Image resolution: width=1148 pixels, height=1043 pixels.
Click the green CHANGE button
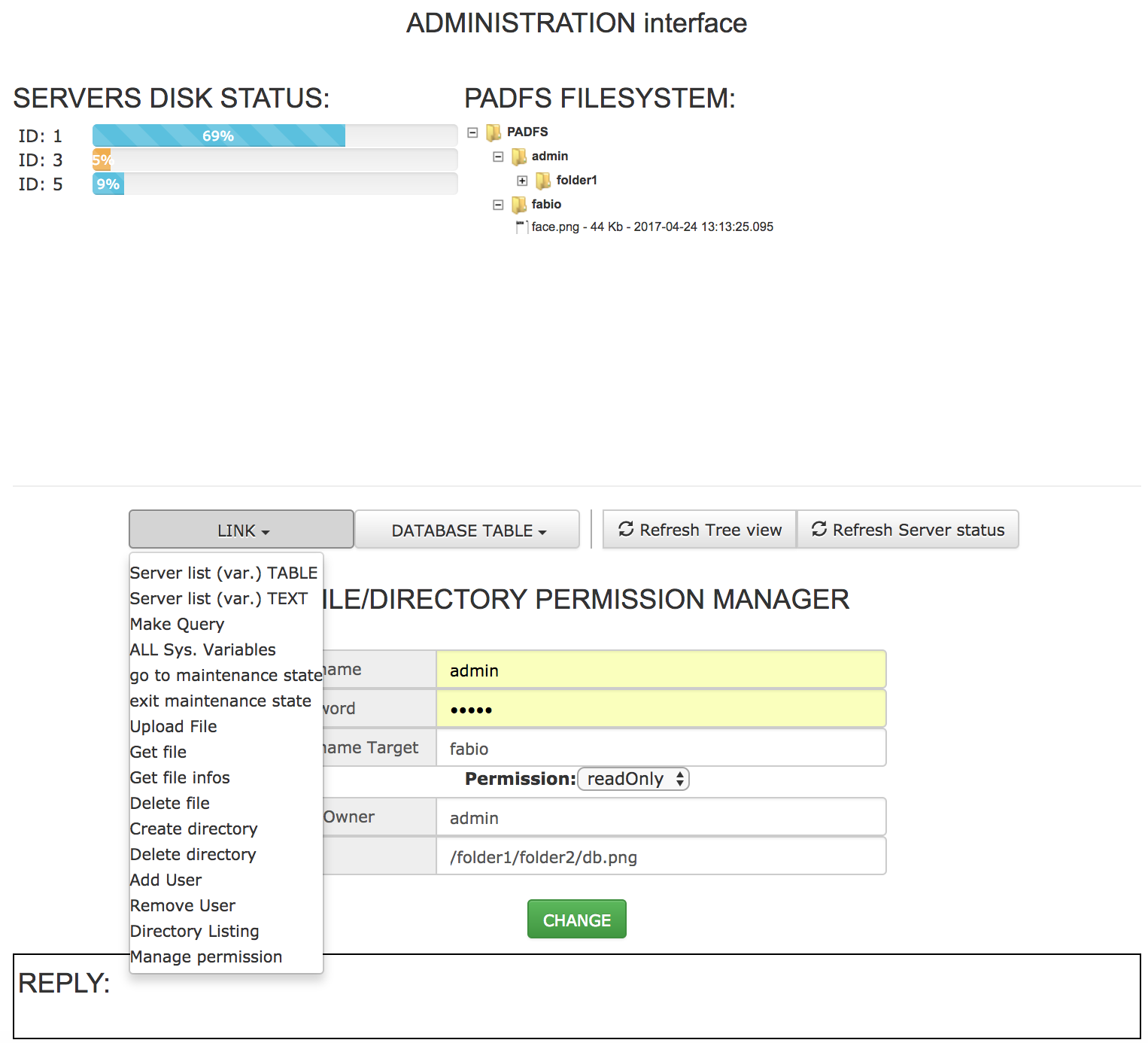577,920
